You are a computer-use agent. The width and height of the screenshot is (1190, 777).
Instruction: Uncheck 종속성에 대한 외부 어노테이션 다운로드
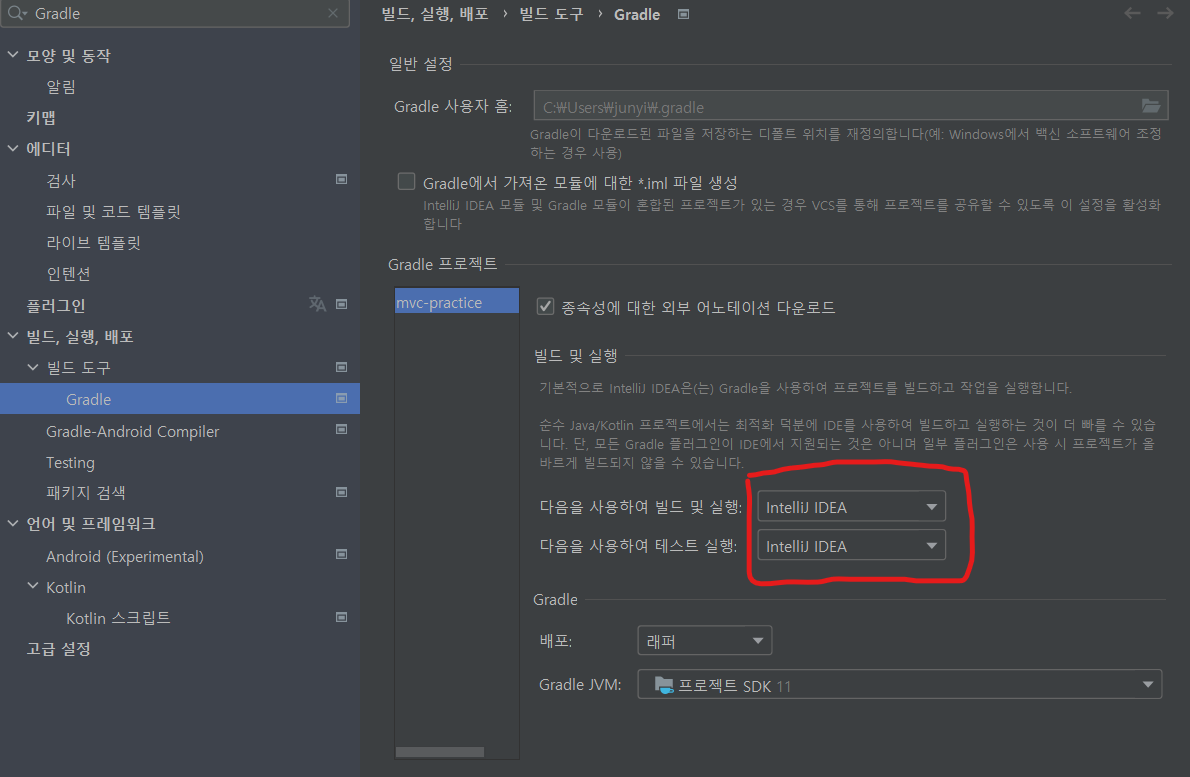point(545,306)
